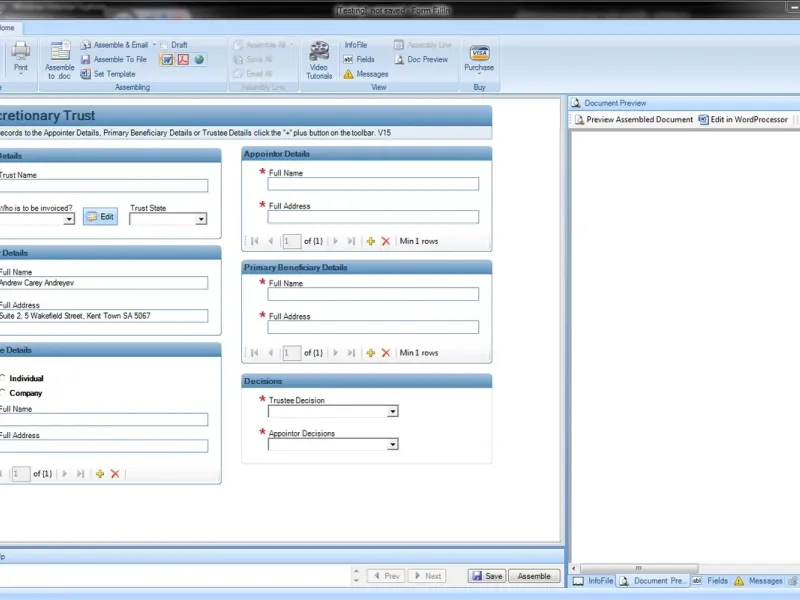The width and height of the screenshot is (800, 600).
Task: Expand the Purchase button dropdown arrow
Action: point(479,74)
